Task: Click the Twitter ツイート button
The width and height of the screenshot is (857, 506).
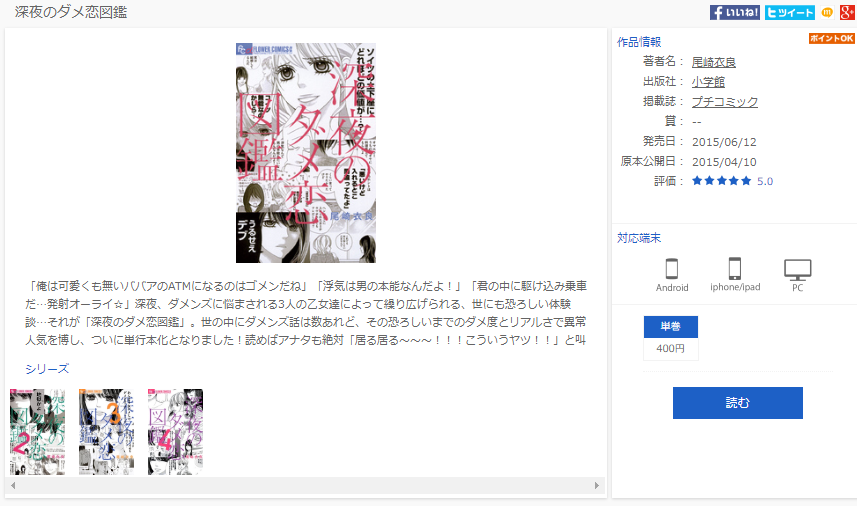Action: tap(790, 13)
